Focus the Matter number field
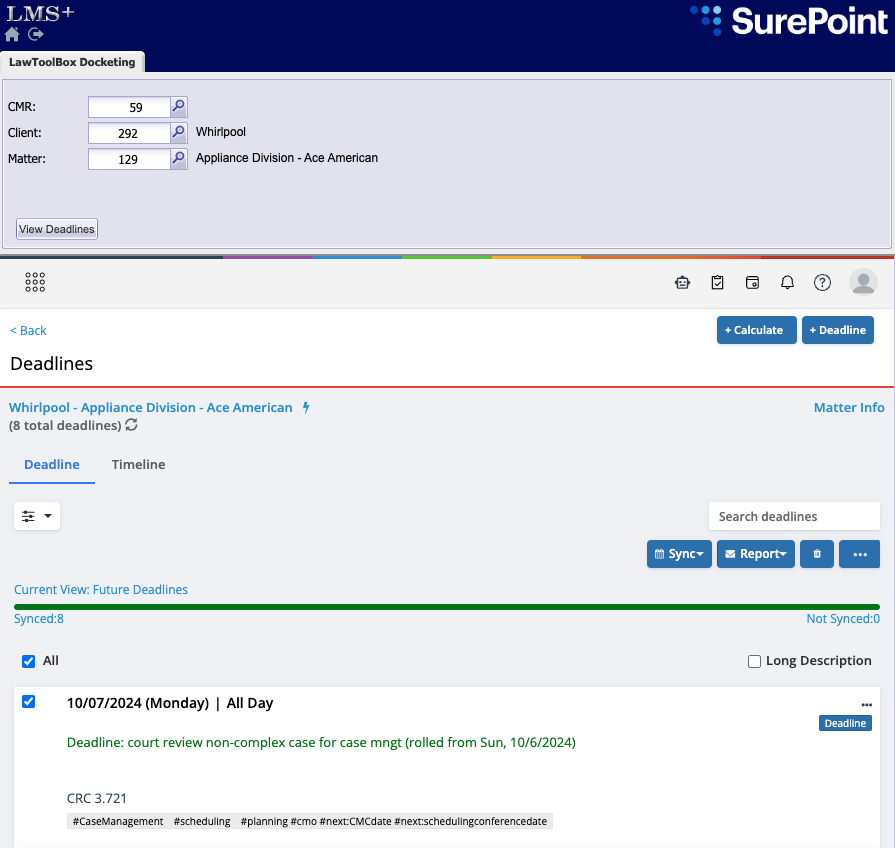 130,159
